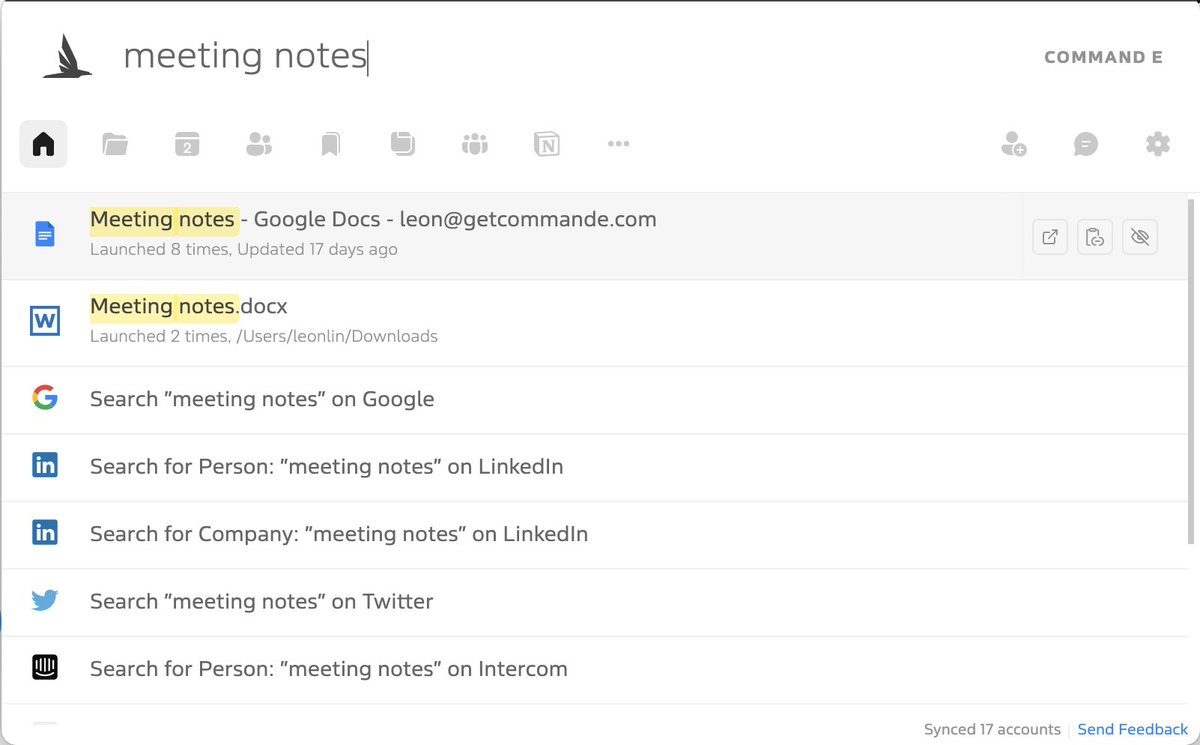Filter results by Notion
1200x745 pixels.
click(x=547, y=144)
